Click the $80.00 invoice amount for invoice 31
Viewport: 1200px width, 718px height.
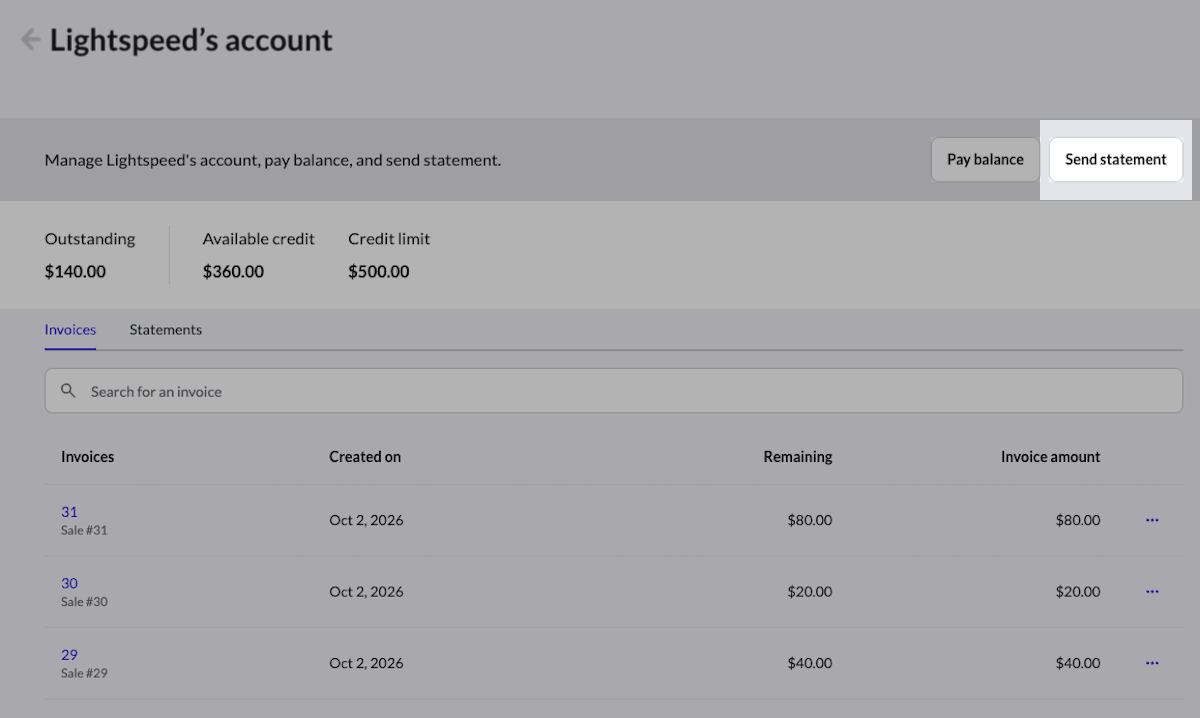[x=1078, y=520]
